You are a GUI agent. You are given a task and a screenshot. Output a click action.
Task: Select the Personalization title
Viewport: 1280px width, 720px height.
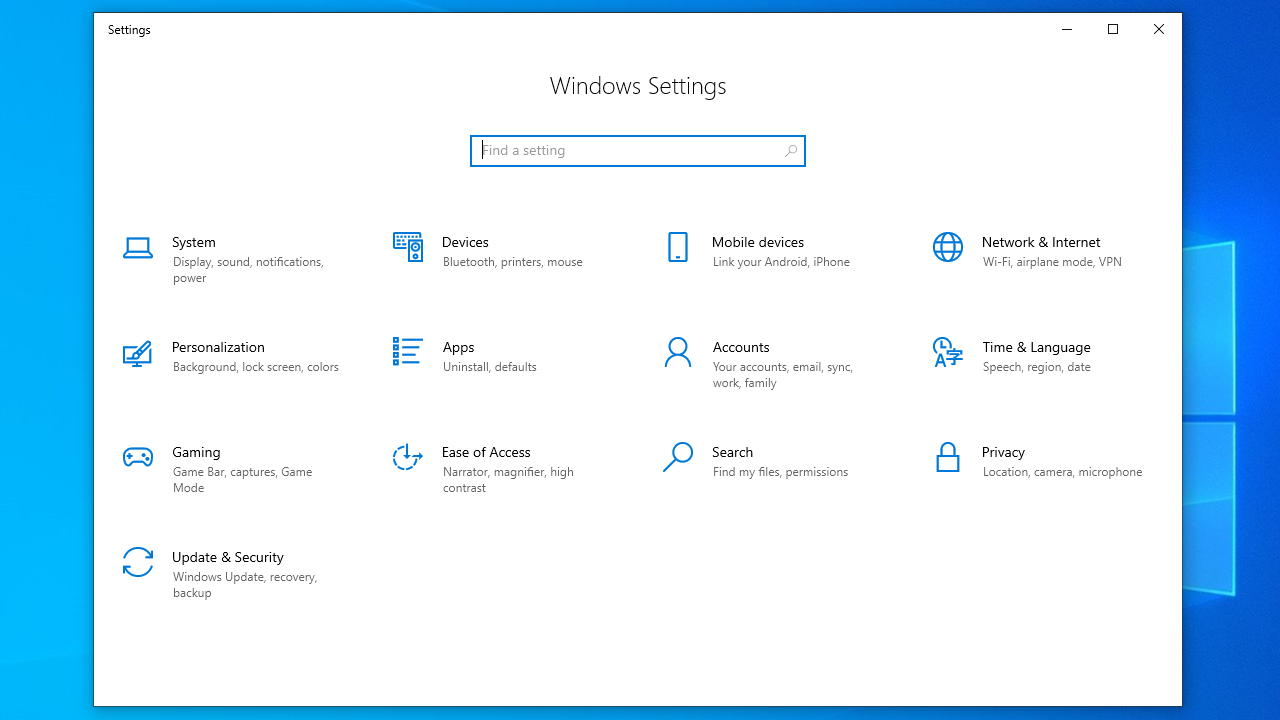click(218, 347)
